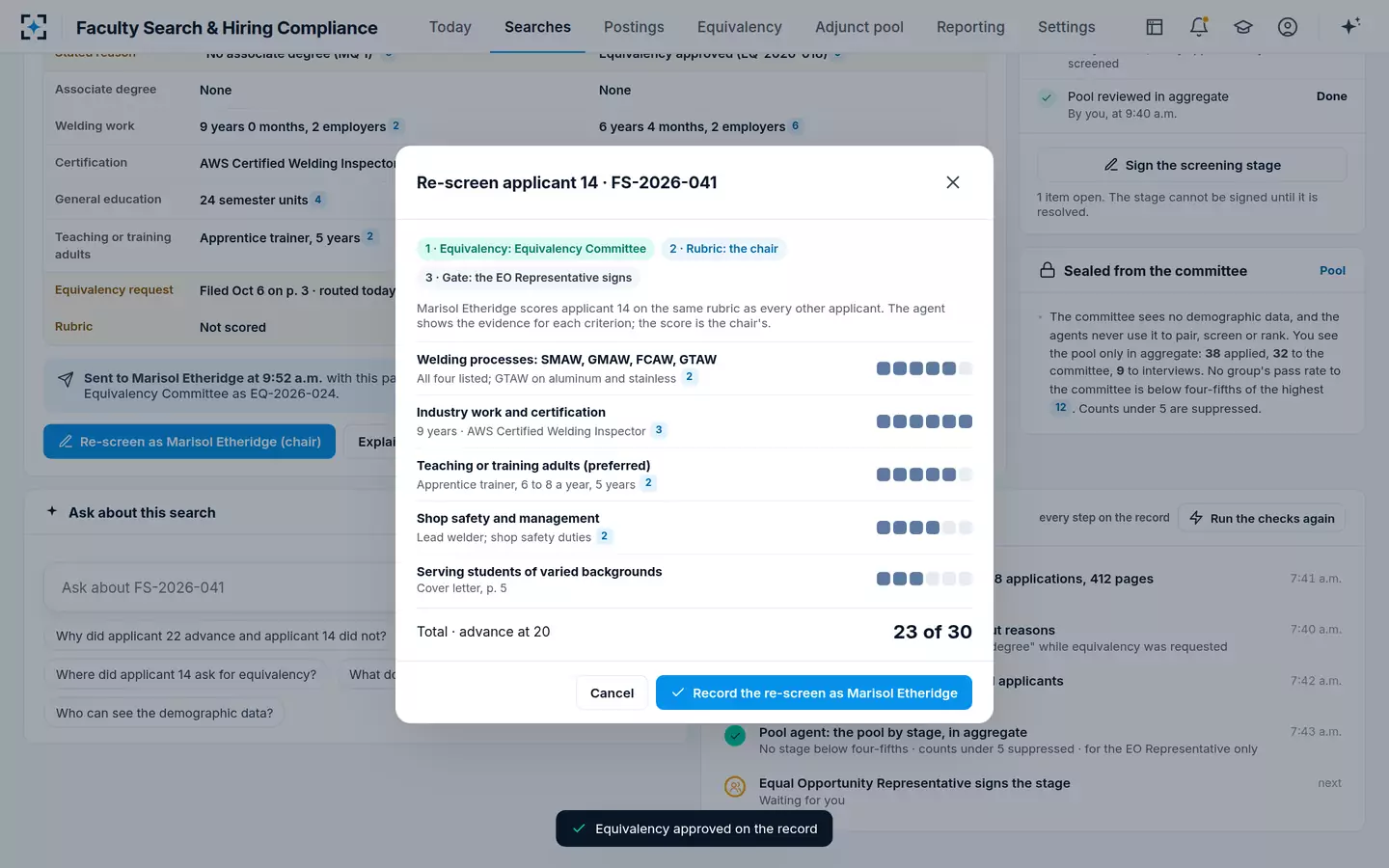This screenshot has height=868, width=1389.
Task: Run the checks again
Action: pyautogui.click(x=1263, y=519)
